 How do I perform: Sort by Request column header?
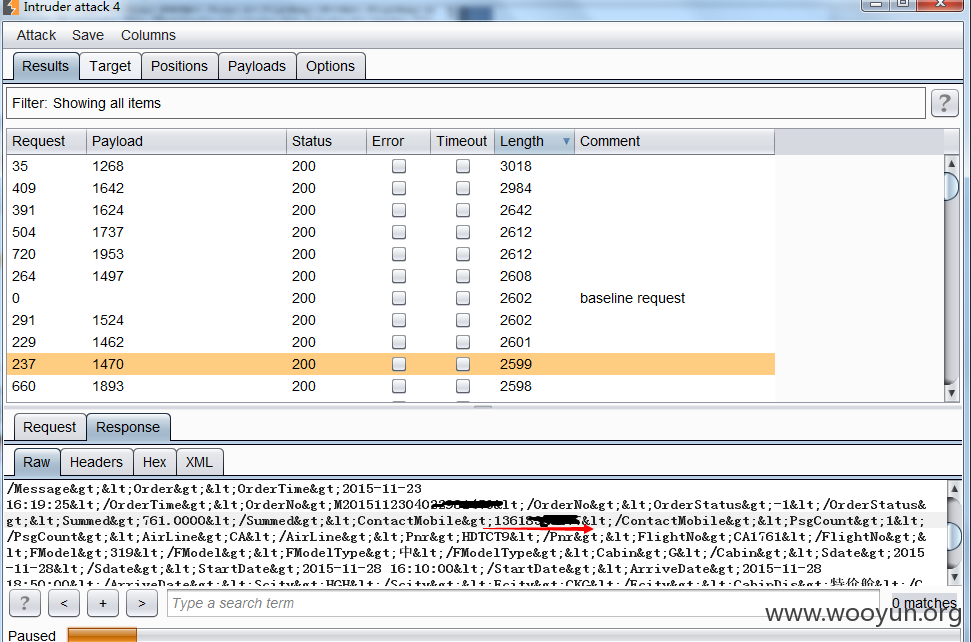coord(46,142)
